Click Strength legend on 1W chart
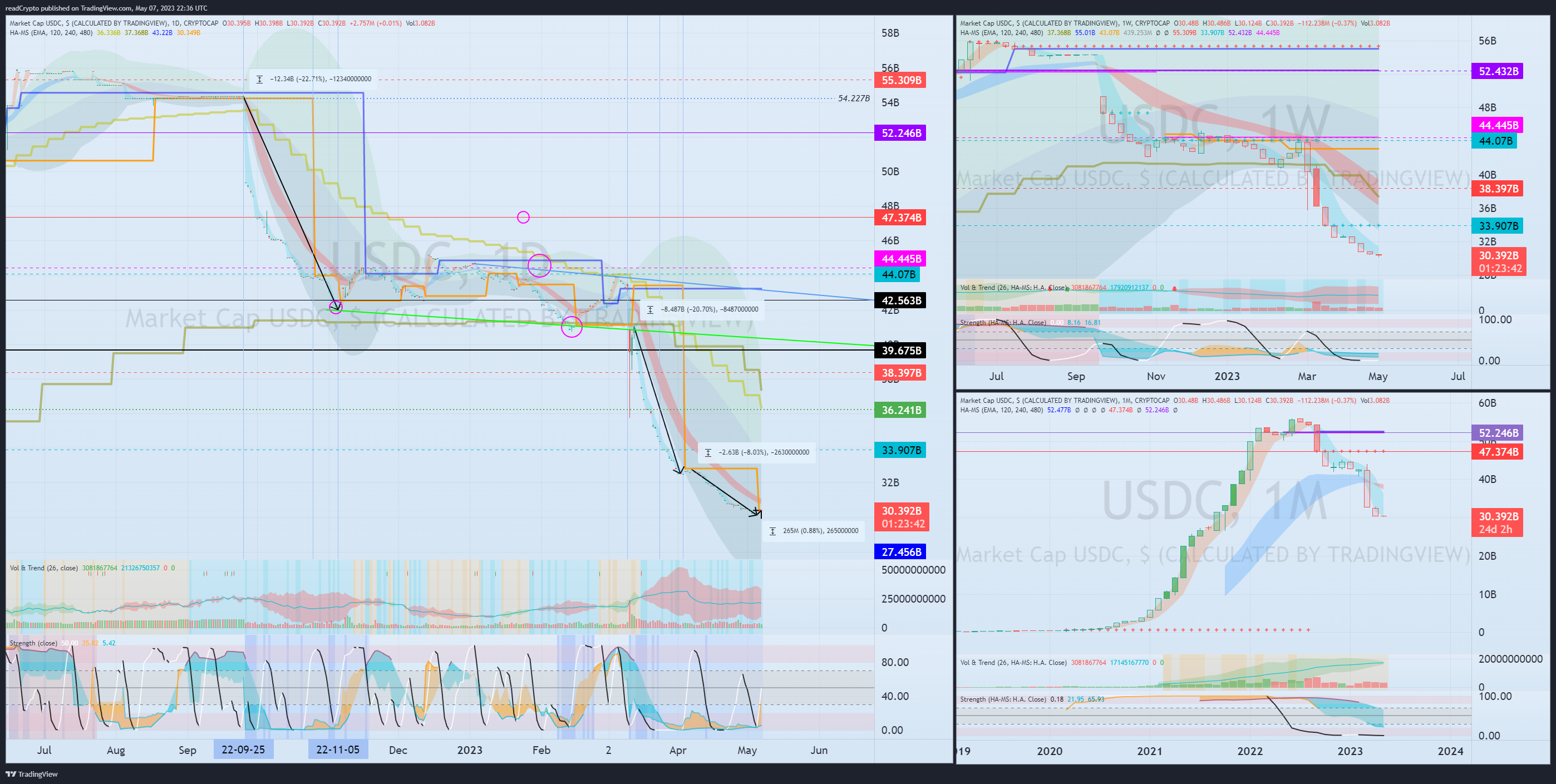 (x=1003, y=323)
